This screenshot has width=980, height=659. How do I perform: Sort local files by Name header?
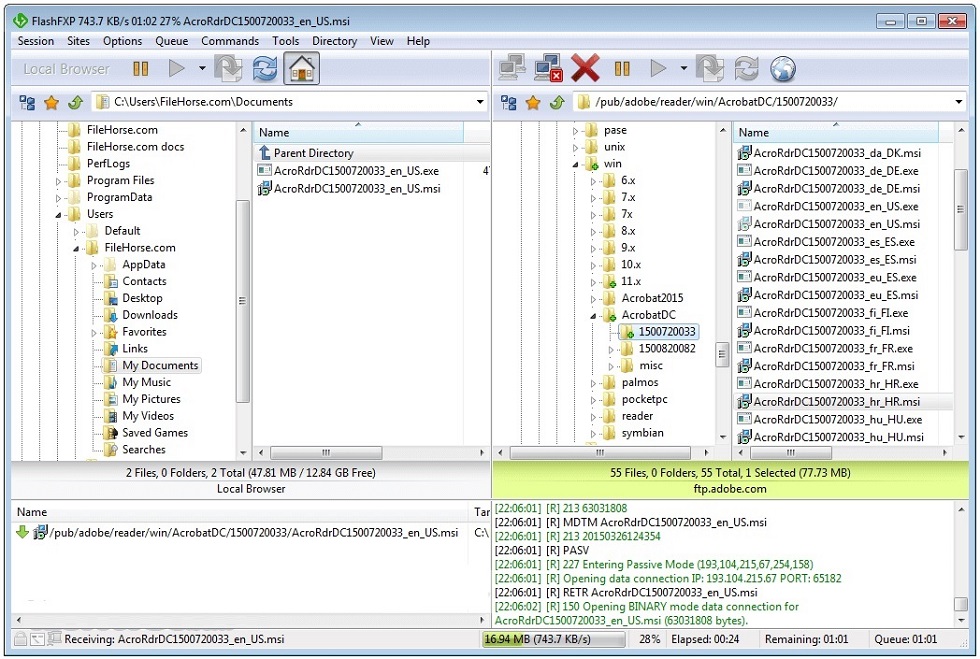358,133
